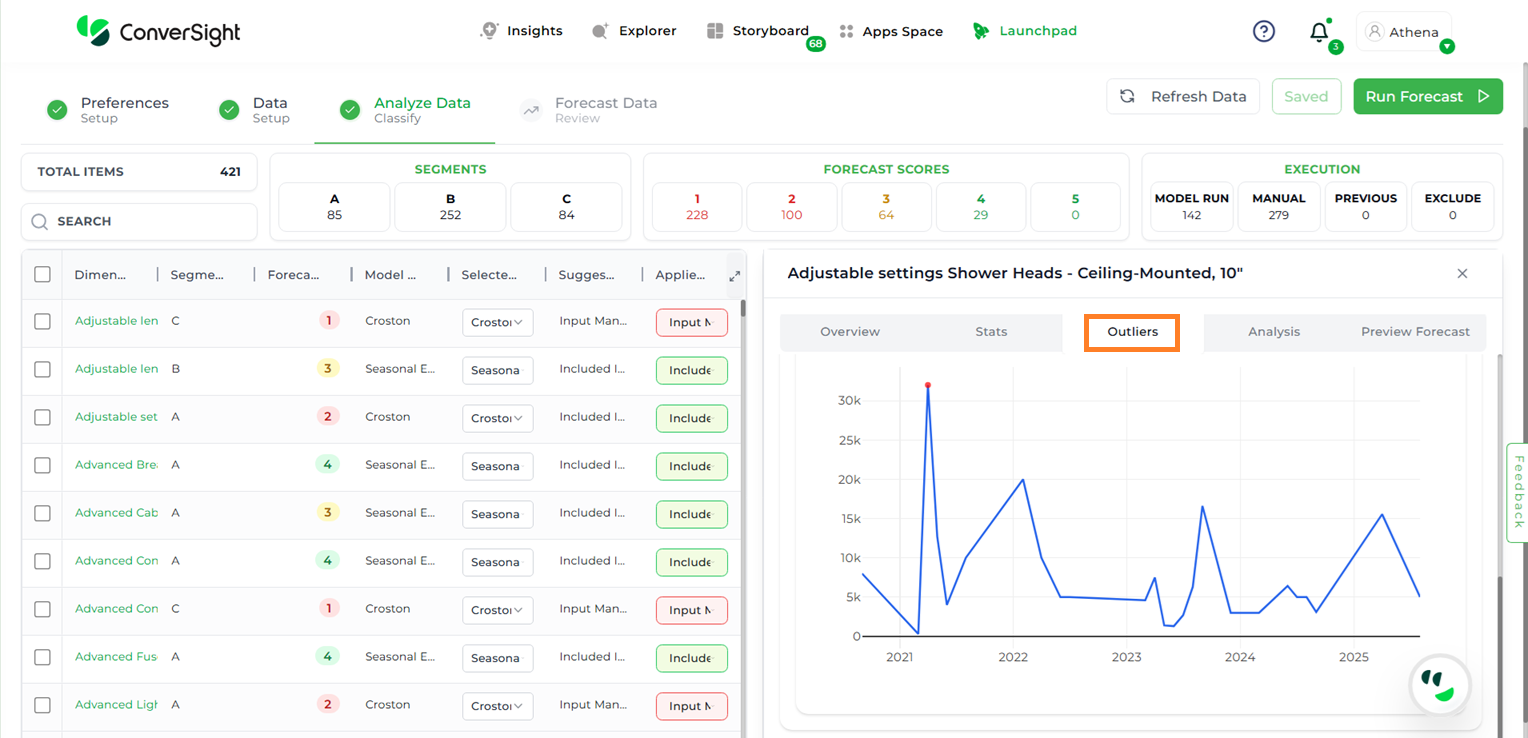Switch to the Stats tab

[991, 332]
